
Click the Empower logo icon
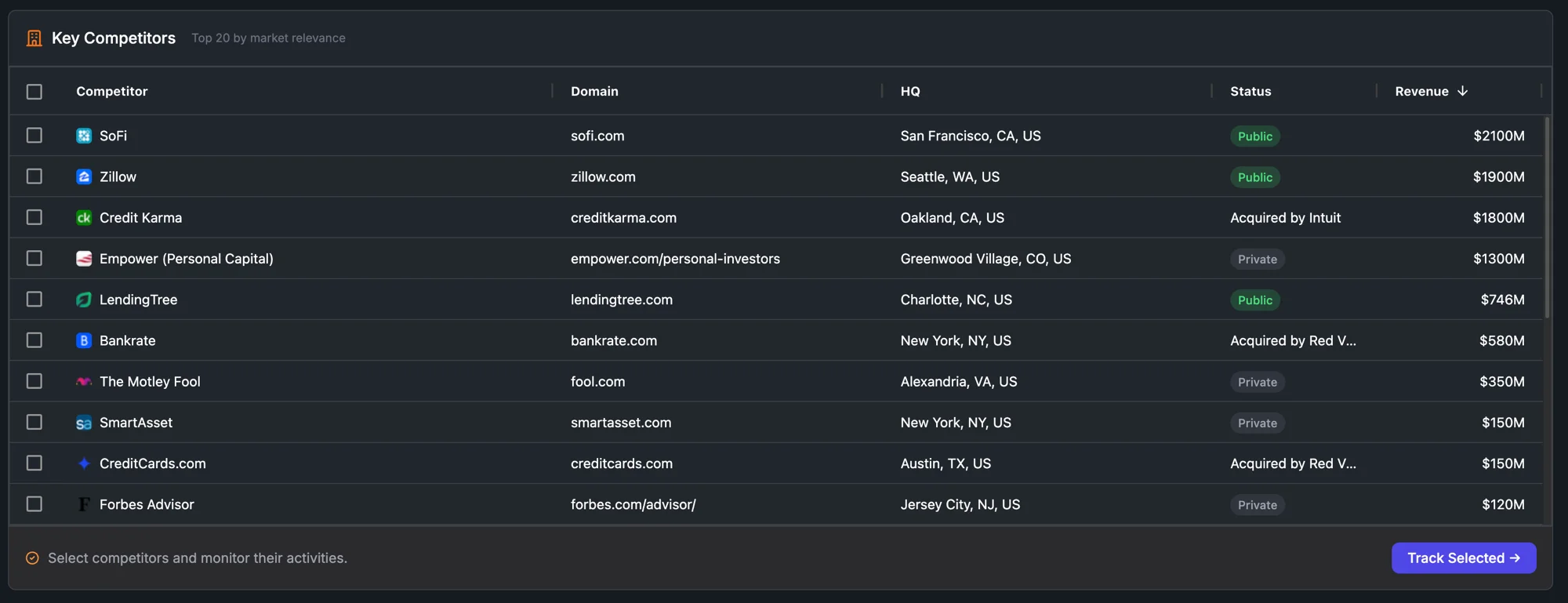pos(84,259)
